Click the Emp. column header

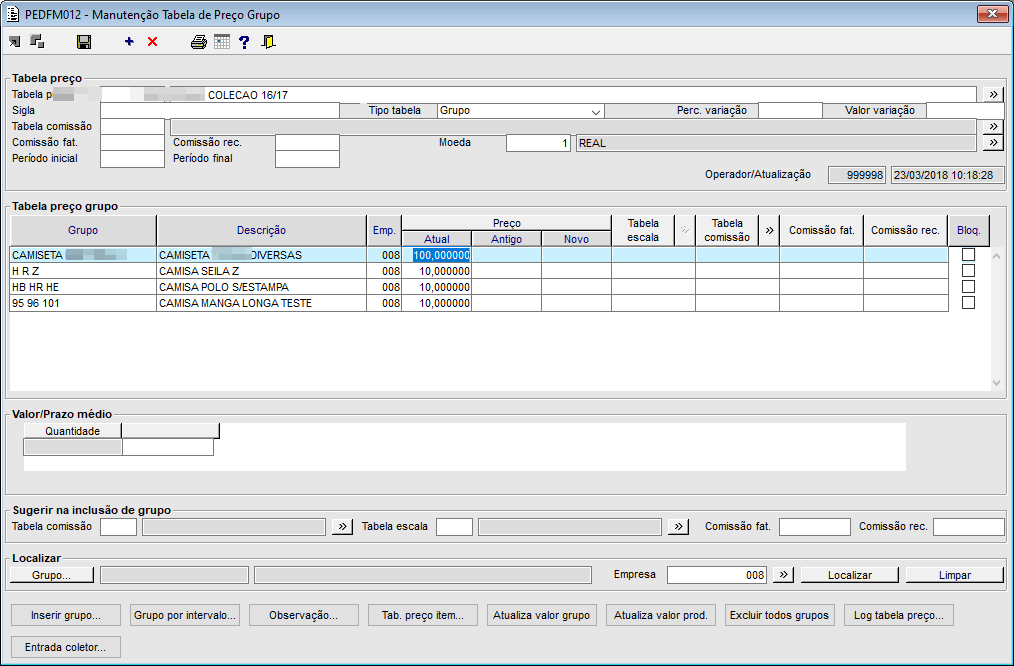384,230
